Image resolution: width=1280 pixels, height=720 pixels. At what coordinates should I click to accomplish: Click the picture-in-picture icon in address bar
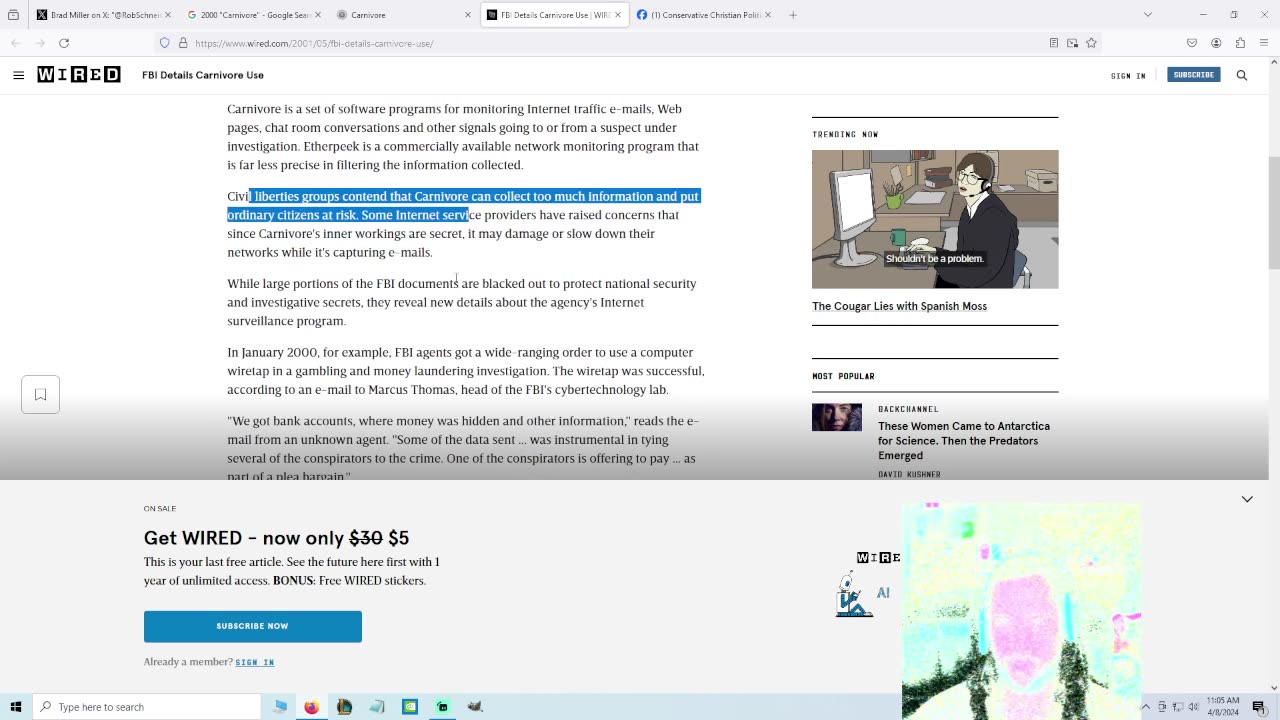click(x=1072, y=43)
